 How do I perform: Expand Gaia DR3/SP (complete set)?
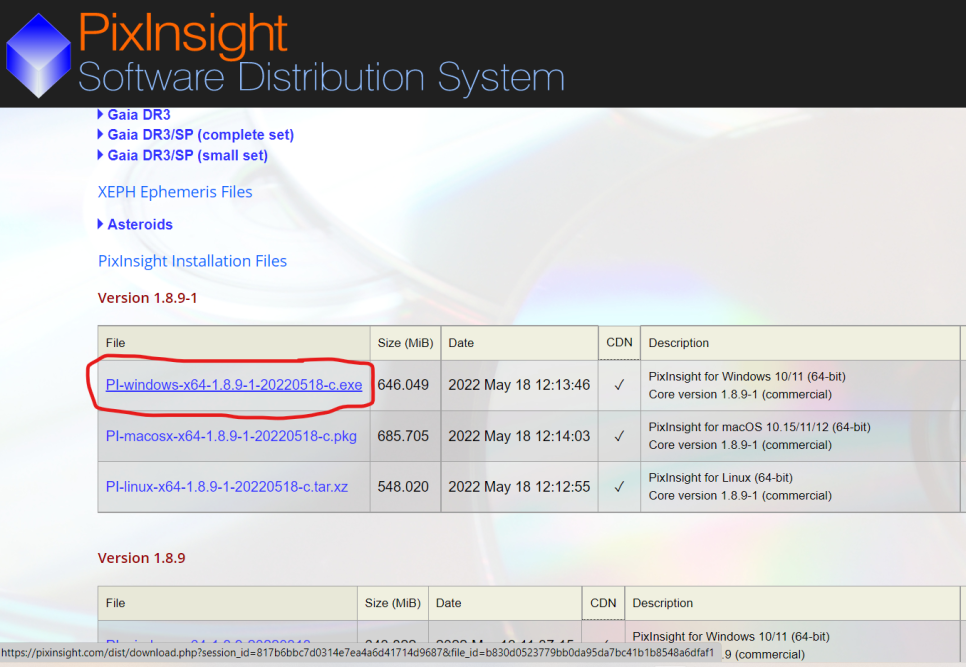pos(195,135)
